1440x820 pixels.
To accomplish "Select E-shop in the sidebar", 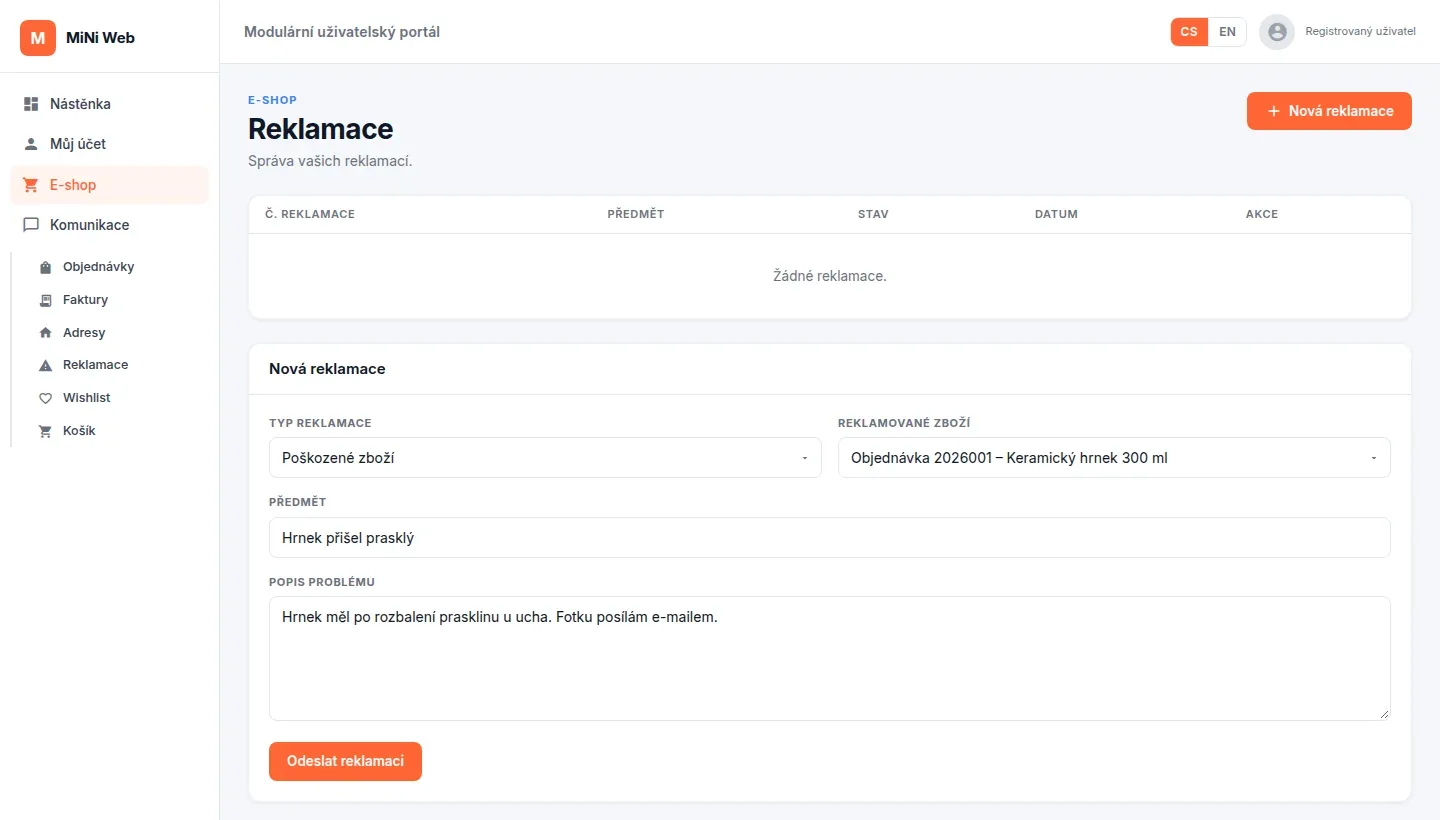I will tap(110, 185).
